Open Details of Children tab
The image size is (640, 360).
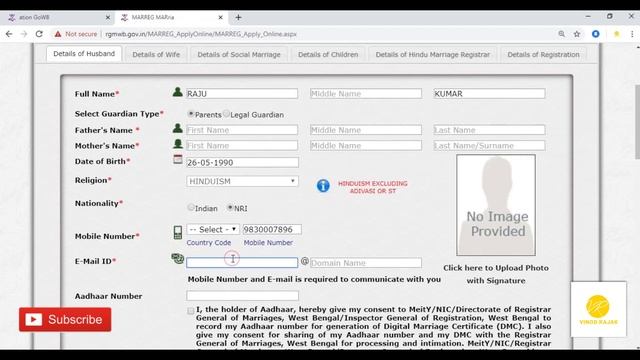tap(328, 54)
